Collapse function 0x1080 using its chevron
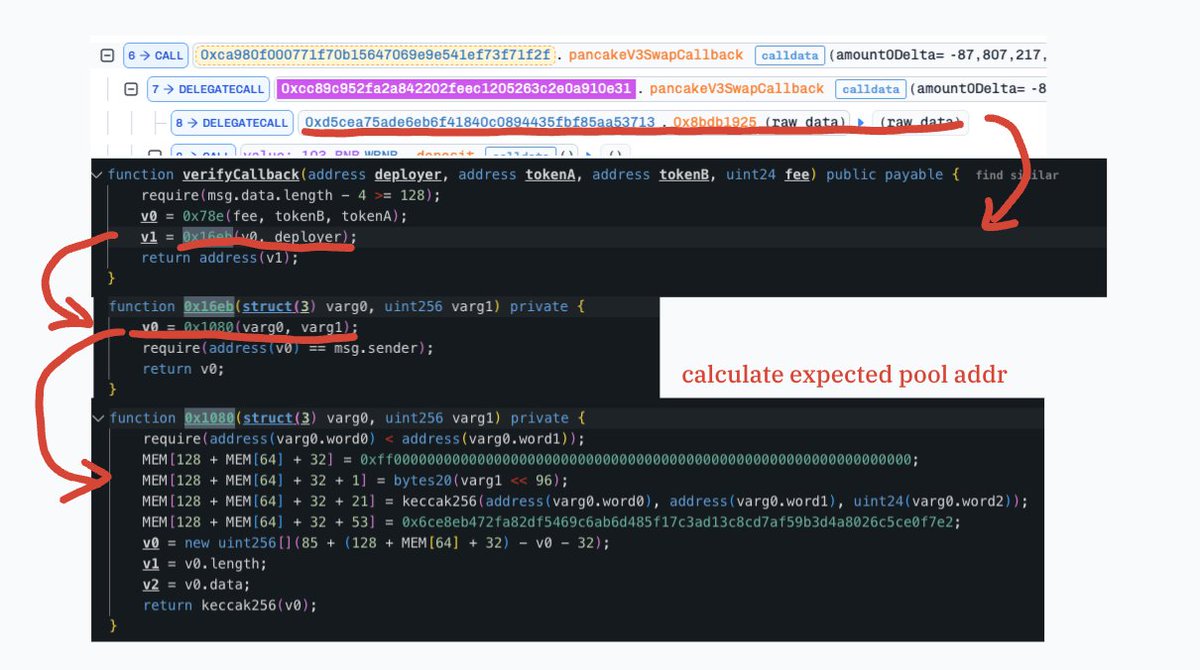This screenshot has height=670, width=1200. [x=97, y=417]
